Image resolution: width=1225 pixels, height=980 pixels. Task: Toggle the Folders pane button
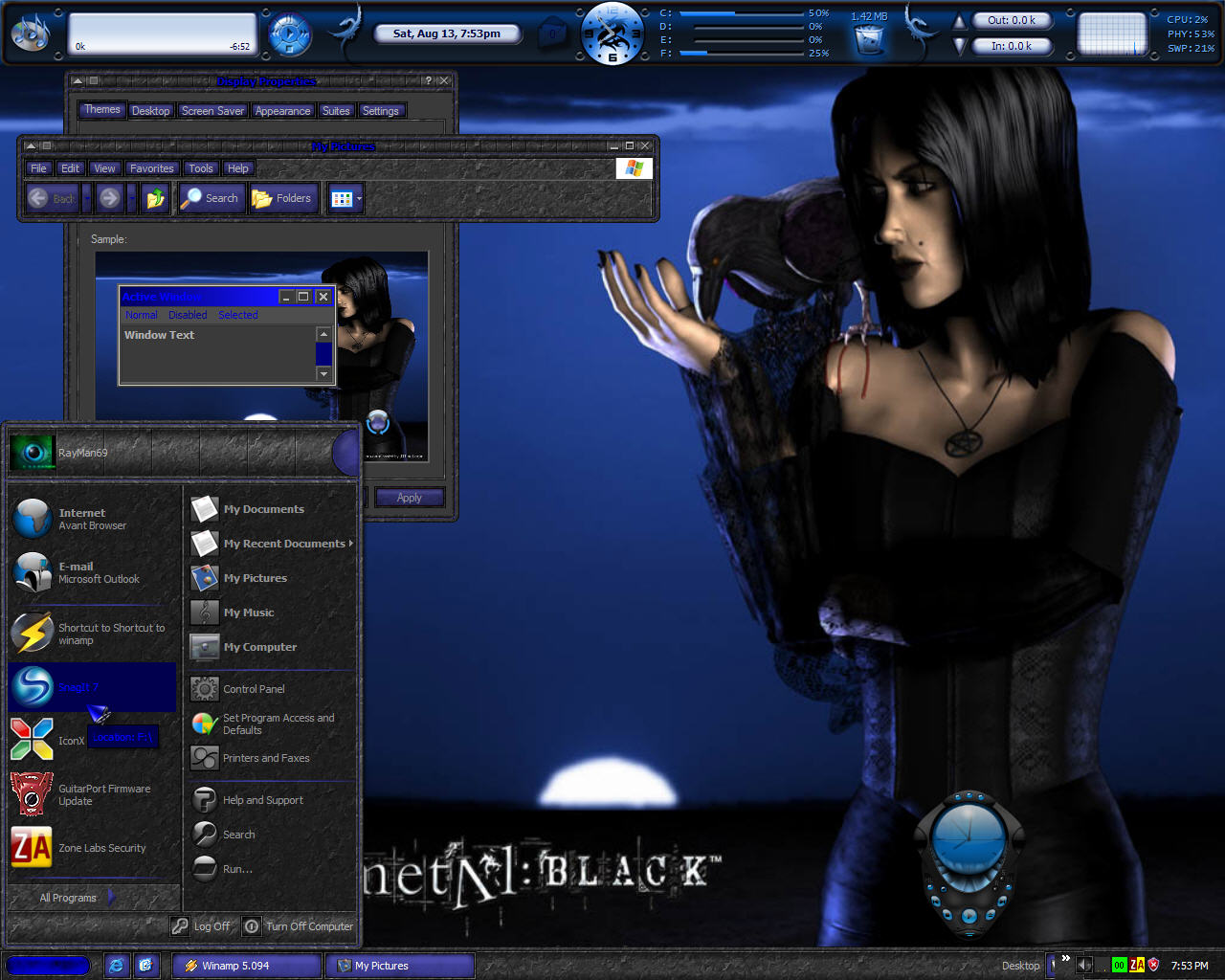(282, 198)
